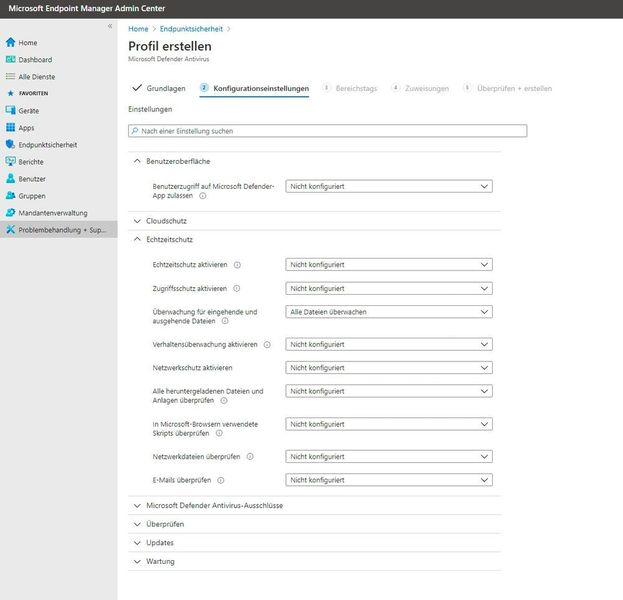Open E-Mails überprüfen dropdown
The height and width of the screenshot is (600, 623).
[389, 480]
